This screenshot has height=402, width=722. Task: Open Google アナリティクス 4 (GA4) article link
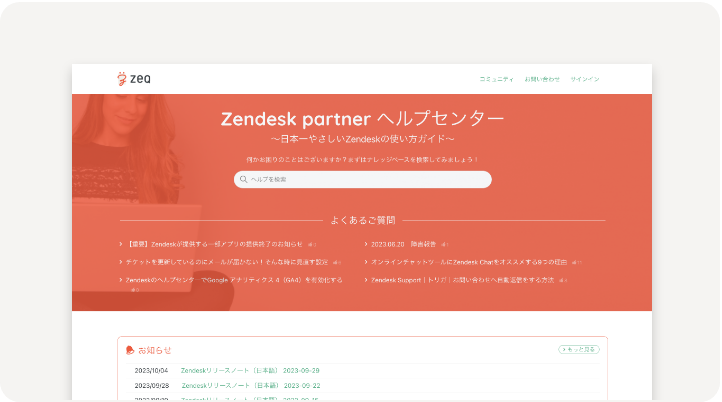(234, 280)
